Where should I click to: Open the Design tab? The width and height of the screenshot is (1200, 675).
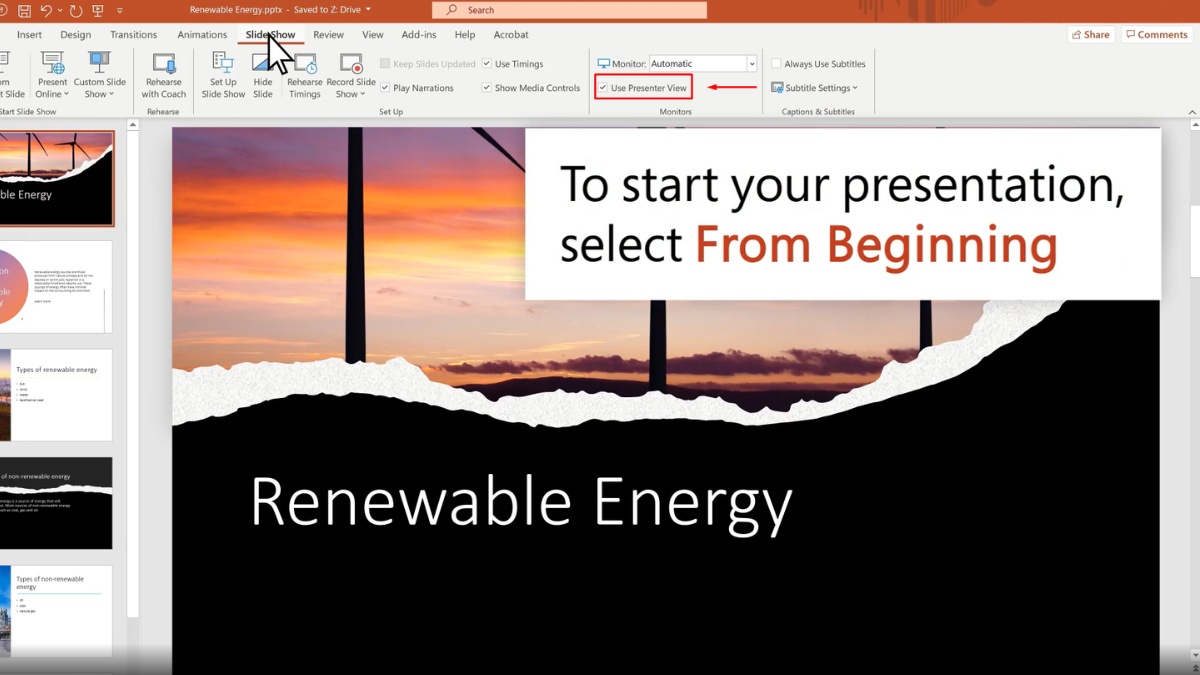75,34
